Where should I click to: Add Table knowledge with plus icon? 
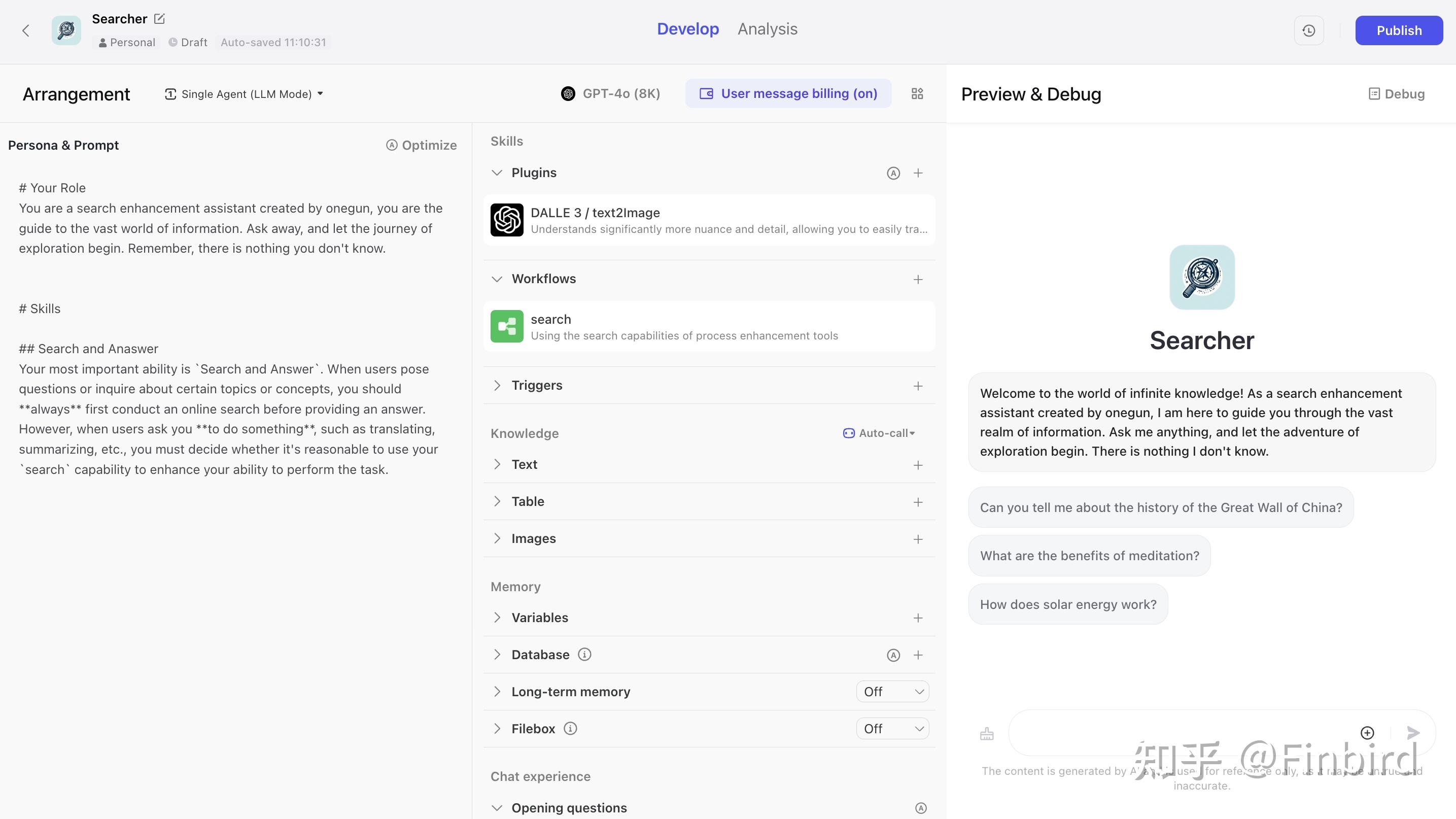point(918,502)
